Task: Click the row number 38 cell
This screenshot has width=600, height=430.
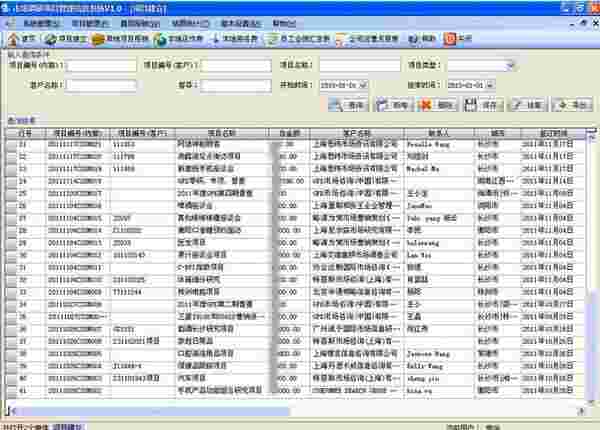Action: pyautogui.click(x=23, y=354)
